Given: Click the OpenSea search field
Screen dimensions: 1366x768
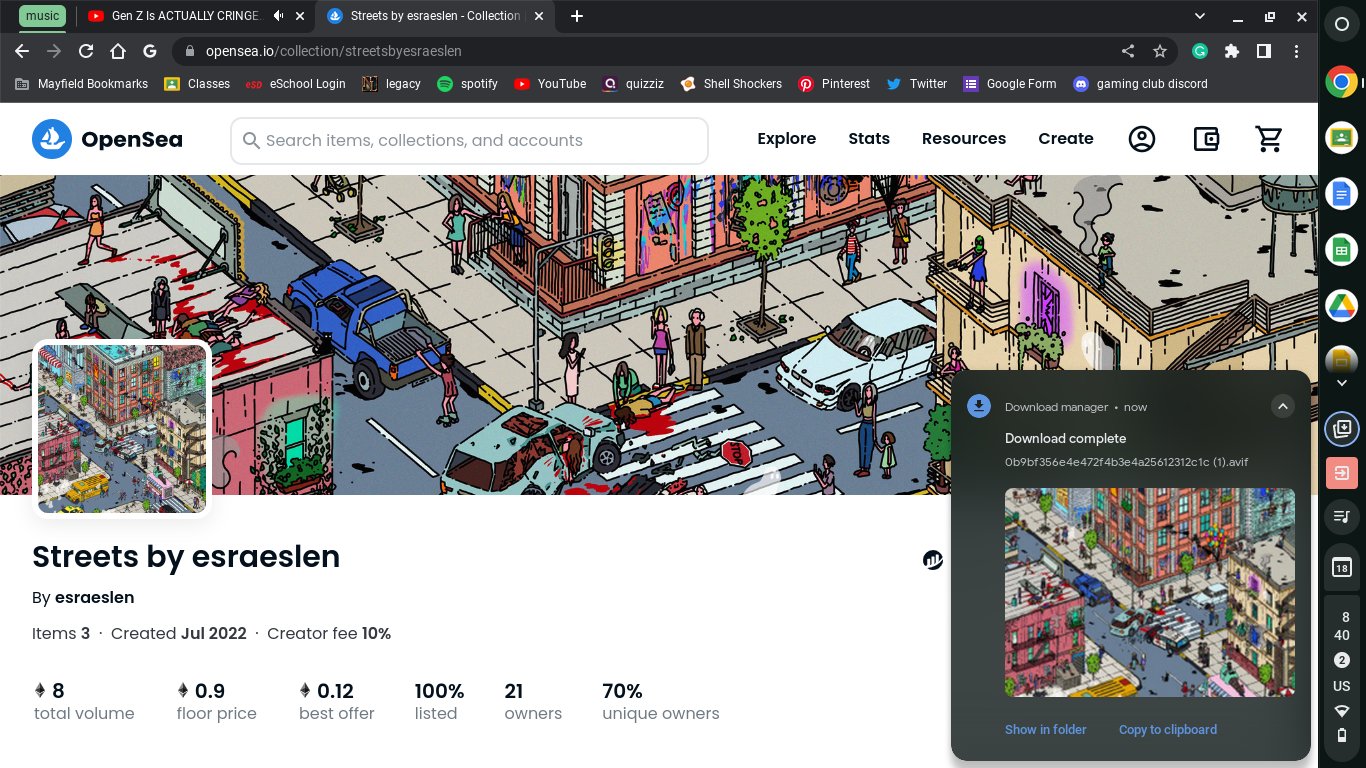Looking at the screenshot, I should (x=469, y=141).
